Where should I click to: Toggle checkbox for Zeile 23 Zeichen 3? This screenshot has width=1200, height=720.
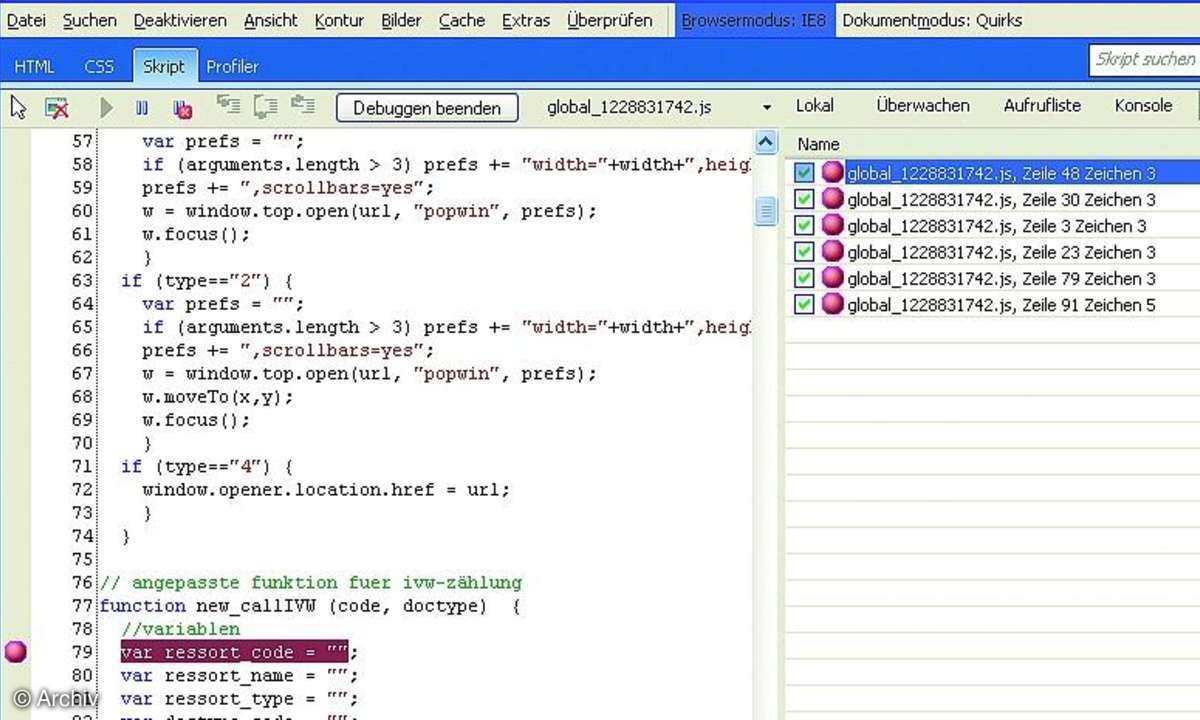[x=804, y=252]
